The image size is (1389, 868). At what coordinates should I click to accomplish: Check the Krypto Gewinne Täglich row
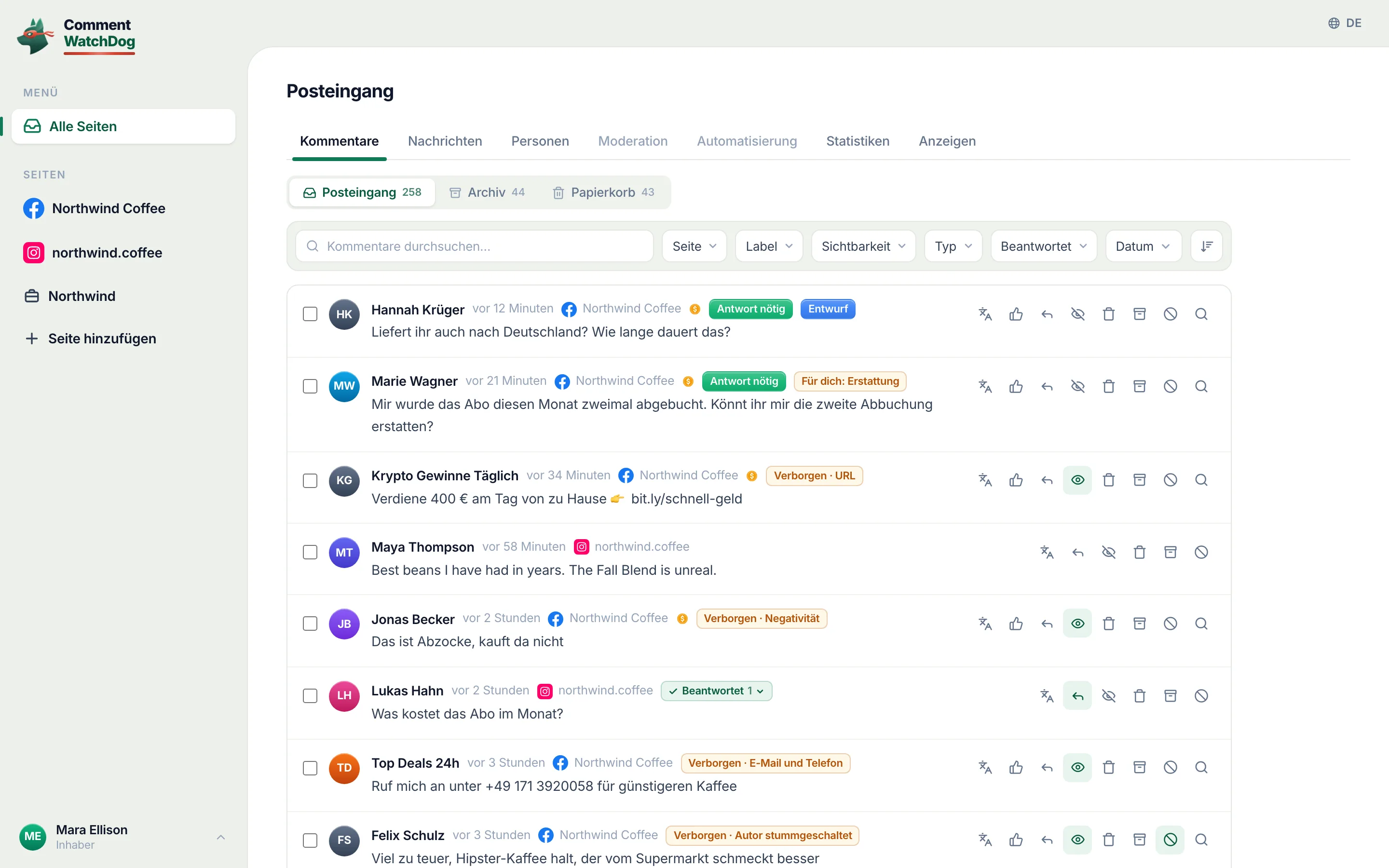pos(310,480)
